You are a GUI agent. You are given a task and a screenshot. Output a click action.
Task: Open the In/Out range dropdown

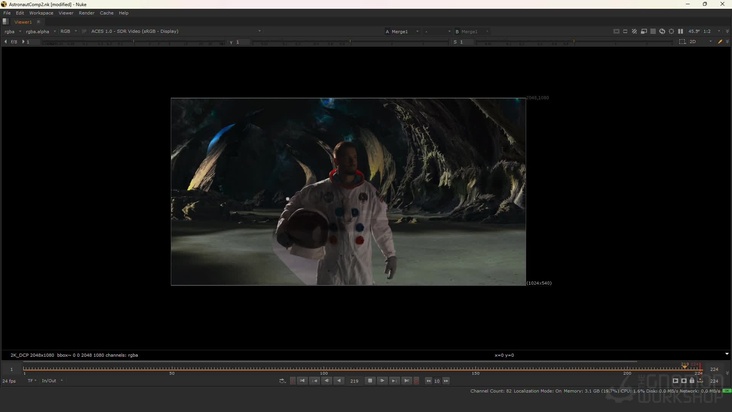[52, 381]
